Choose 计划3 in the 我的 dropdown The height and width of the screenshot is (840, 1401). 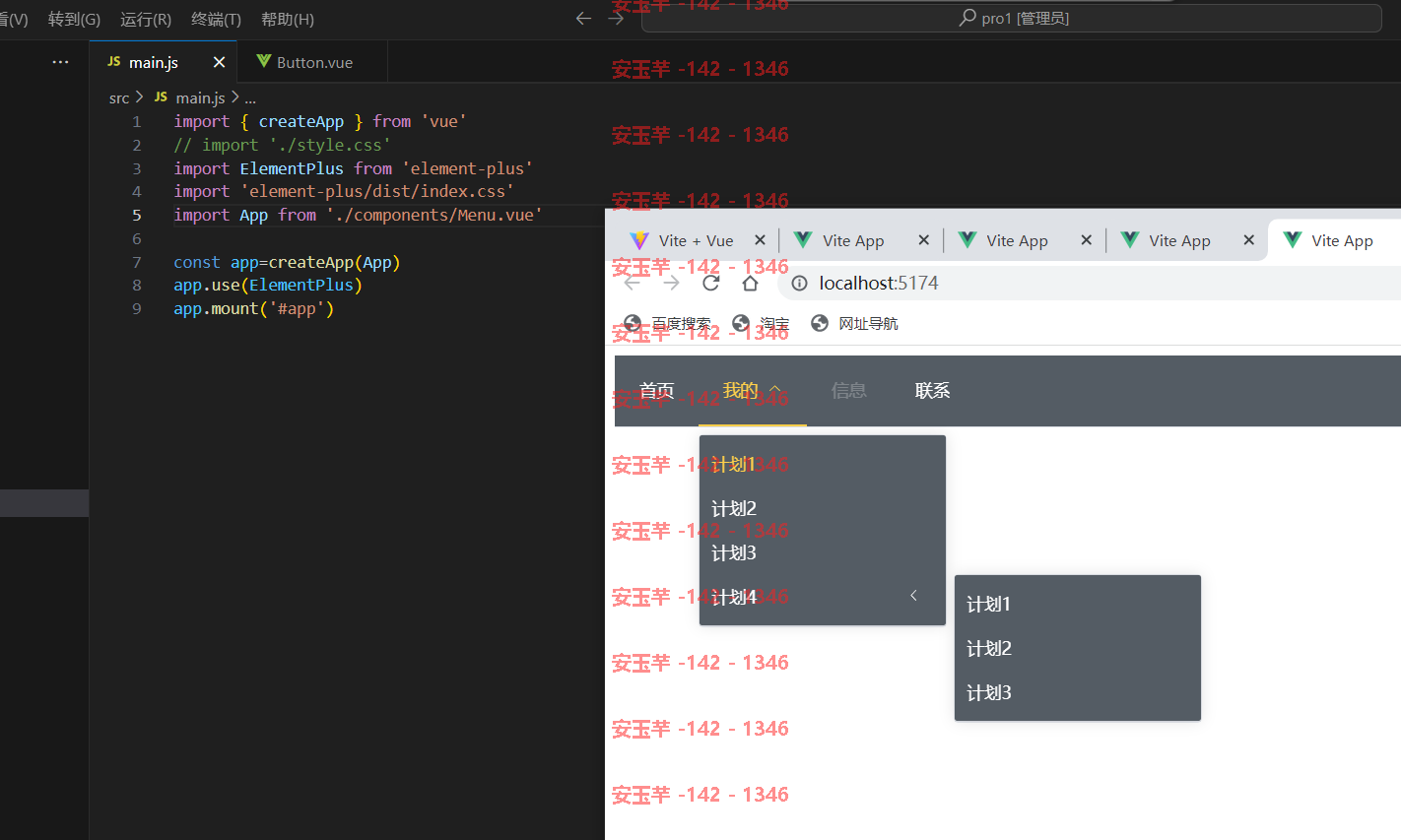click(x=823, y=552)
